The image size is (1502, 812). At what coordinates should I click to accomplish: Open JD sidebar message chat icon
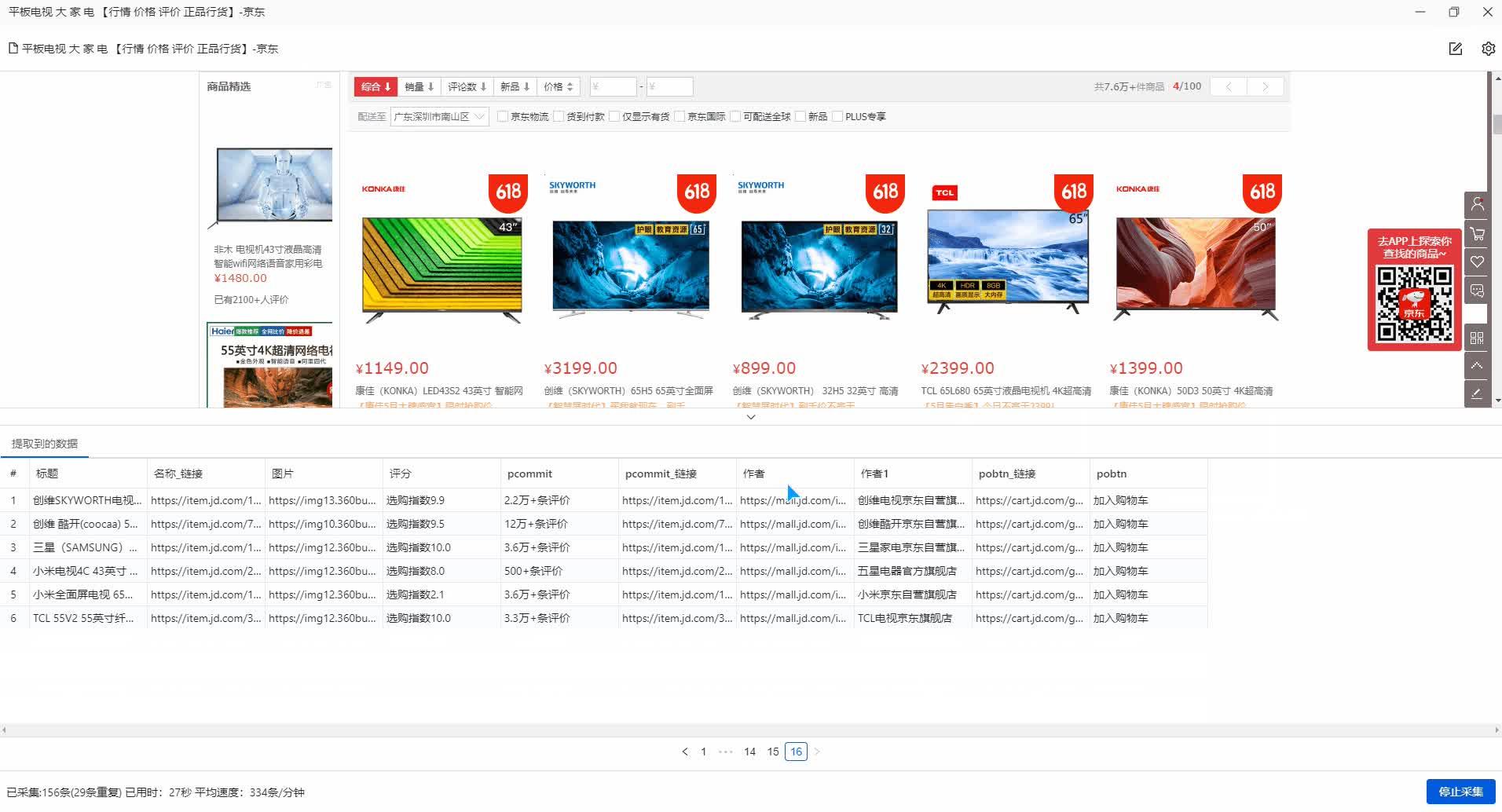pyautogui.click(x=1477, y=291)
